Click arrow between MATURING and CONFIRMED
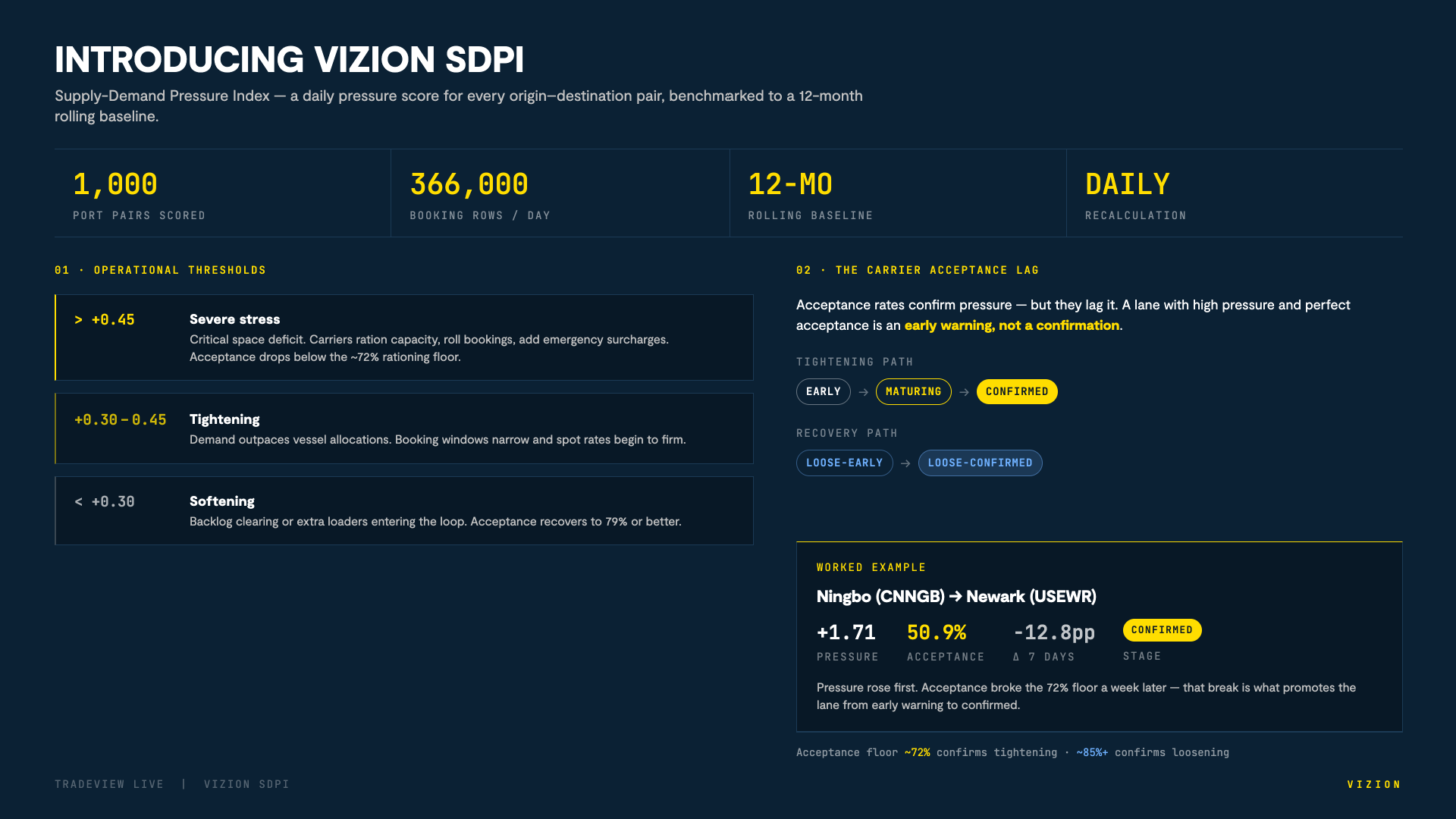Image resolution: width=1456 pixels, height=819 pixels. (964, 392)
